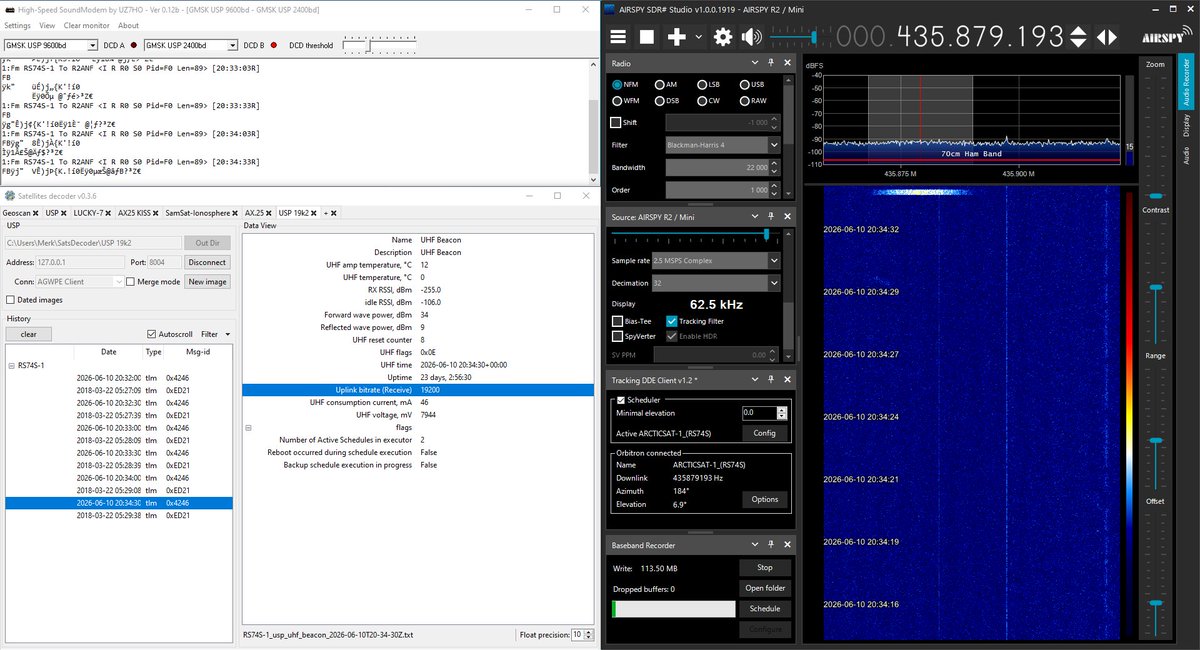Toggle the Scheduler checkbox in Tracking DDE
The width and height of the screenshot is (1200, 650).
point(621,399)
